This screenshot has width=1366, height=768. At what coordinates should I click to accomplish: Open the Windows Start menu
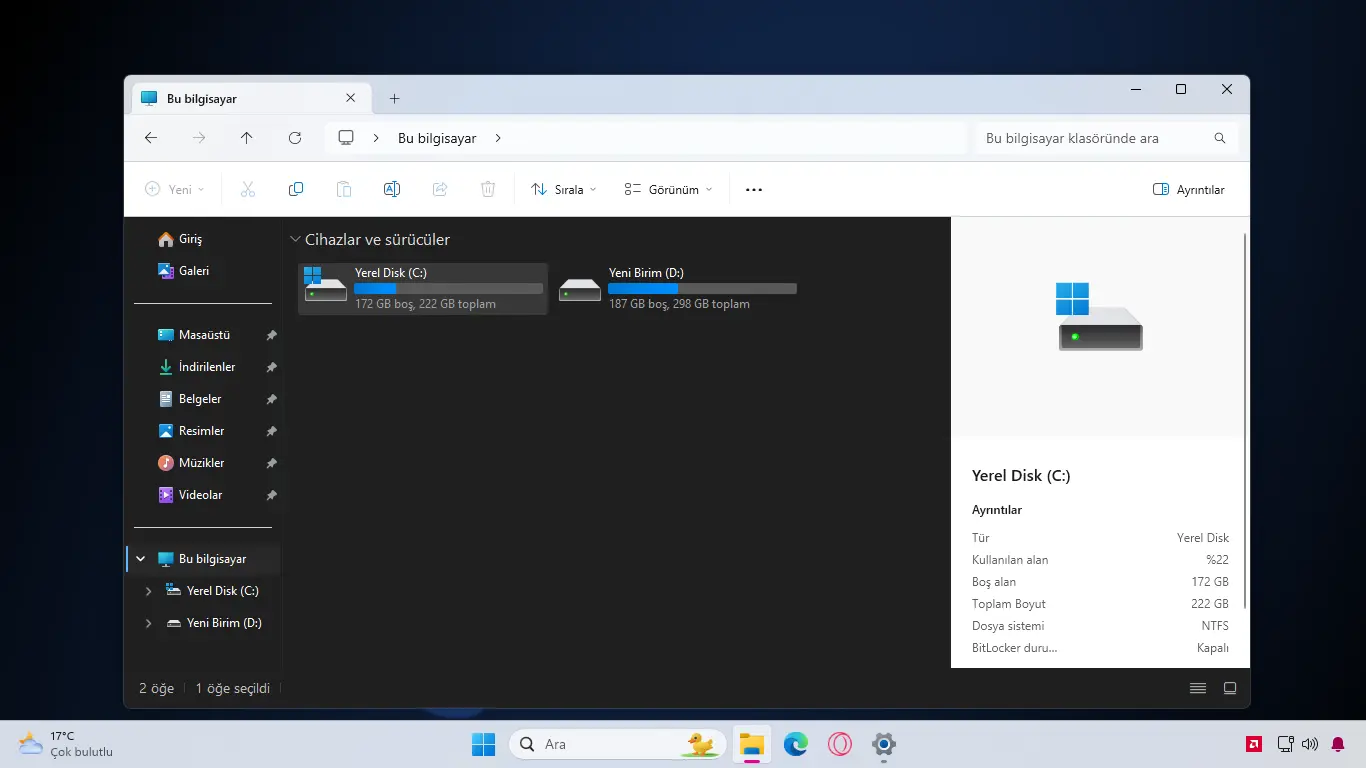click(483, 744)
